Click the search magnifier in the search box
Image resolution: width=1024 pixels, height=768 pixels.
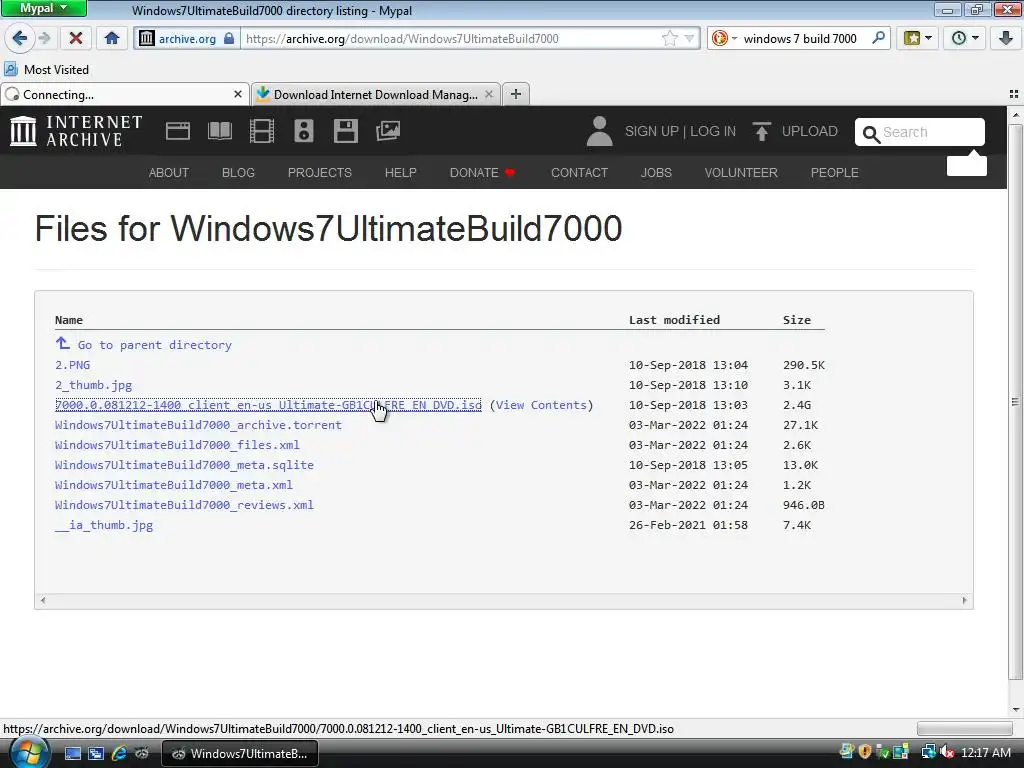coord(878,38)
